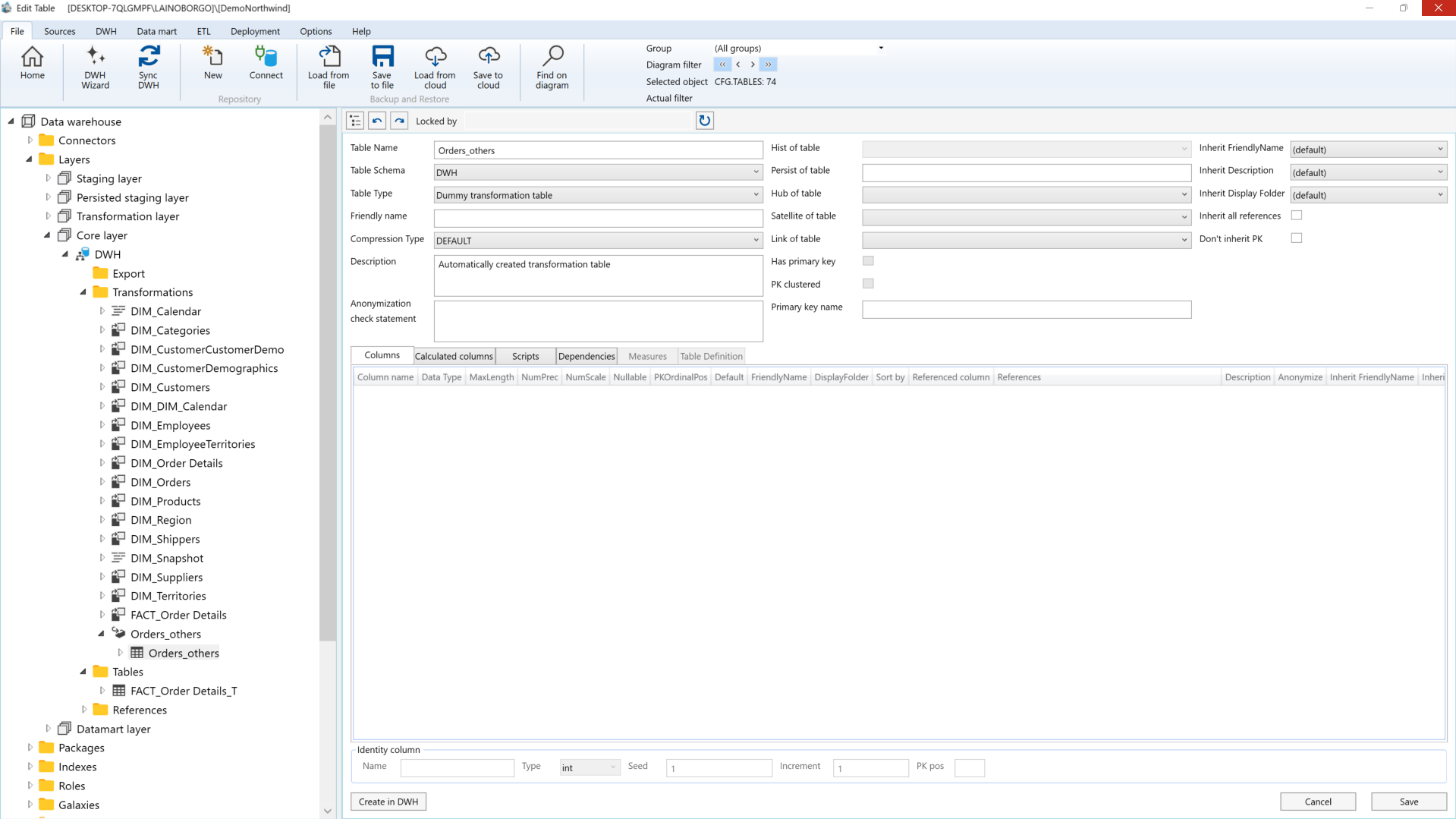1456x819 pixels.
Task: Select the Data warehouse root icon
Action: (29, 121)
